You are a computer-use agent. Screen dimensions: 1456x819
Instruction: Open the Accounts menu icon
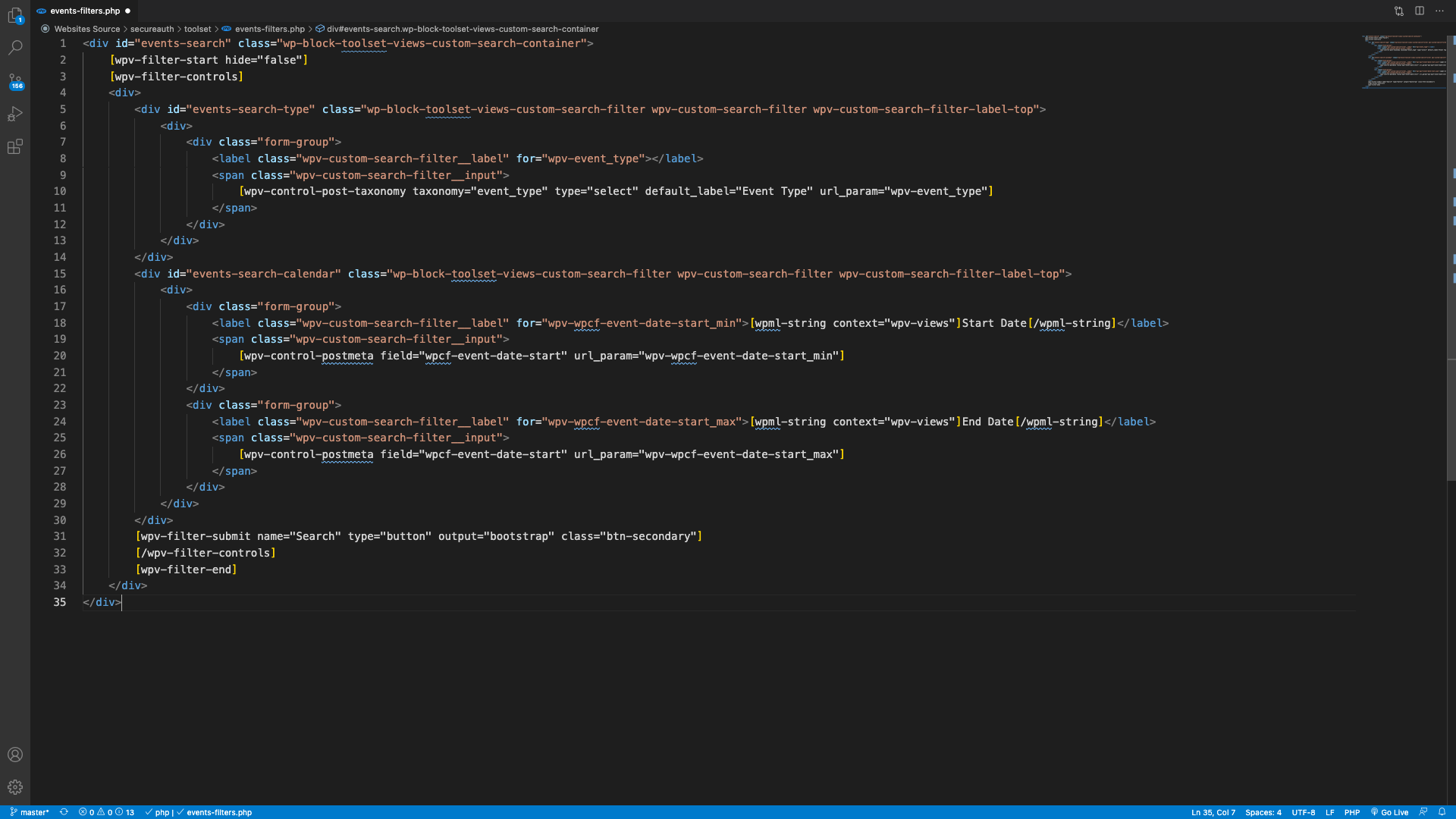15,755
